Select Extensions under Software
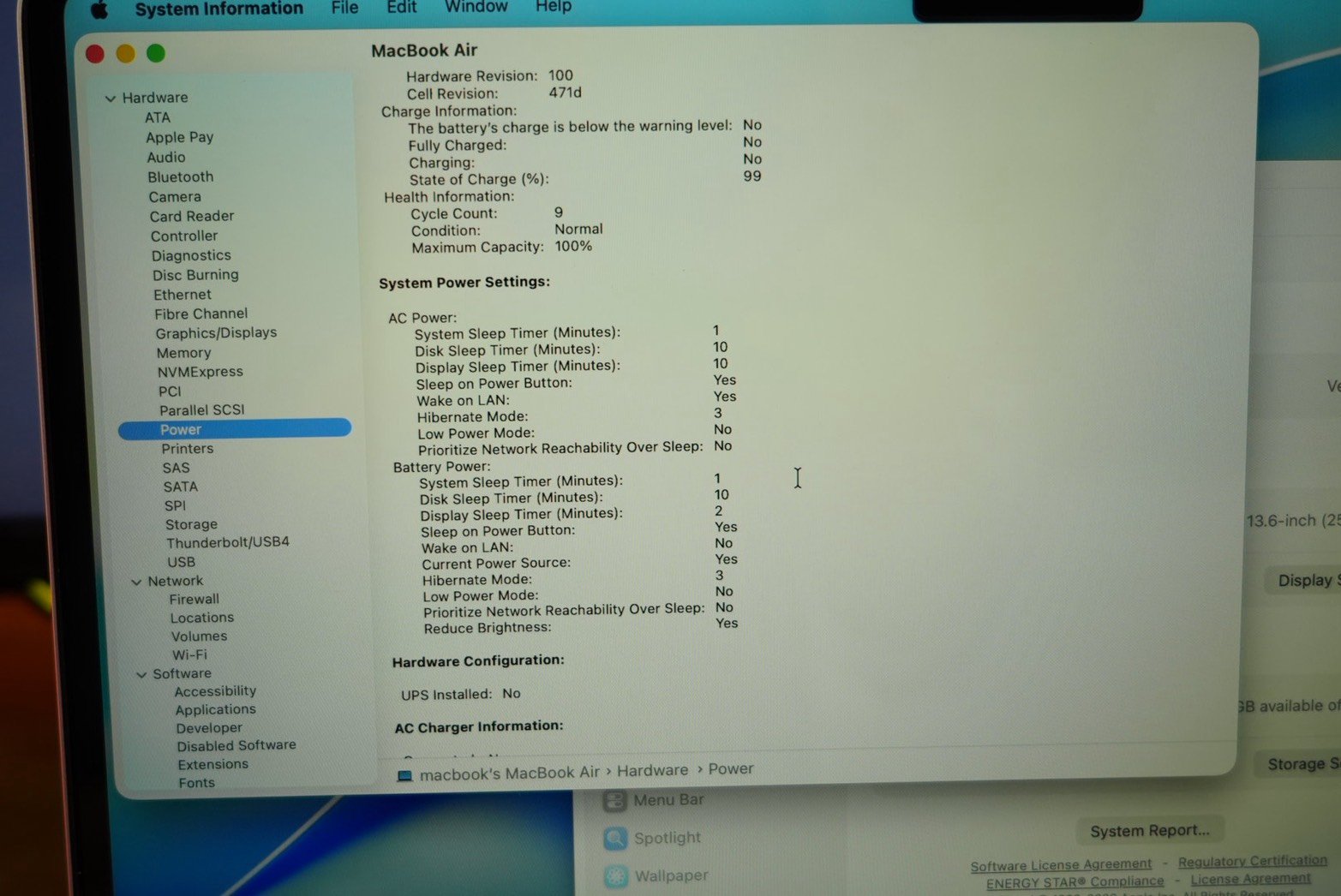1341x896 pixels. point(213,764)
